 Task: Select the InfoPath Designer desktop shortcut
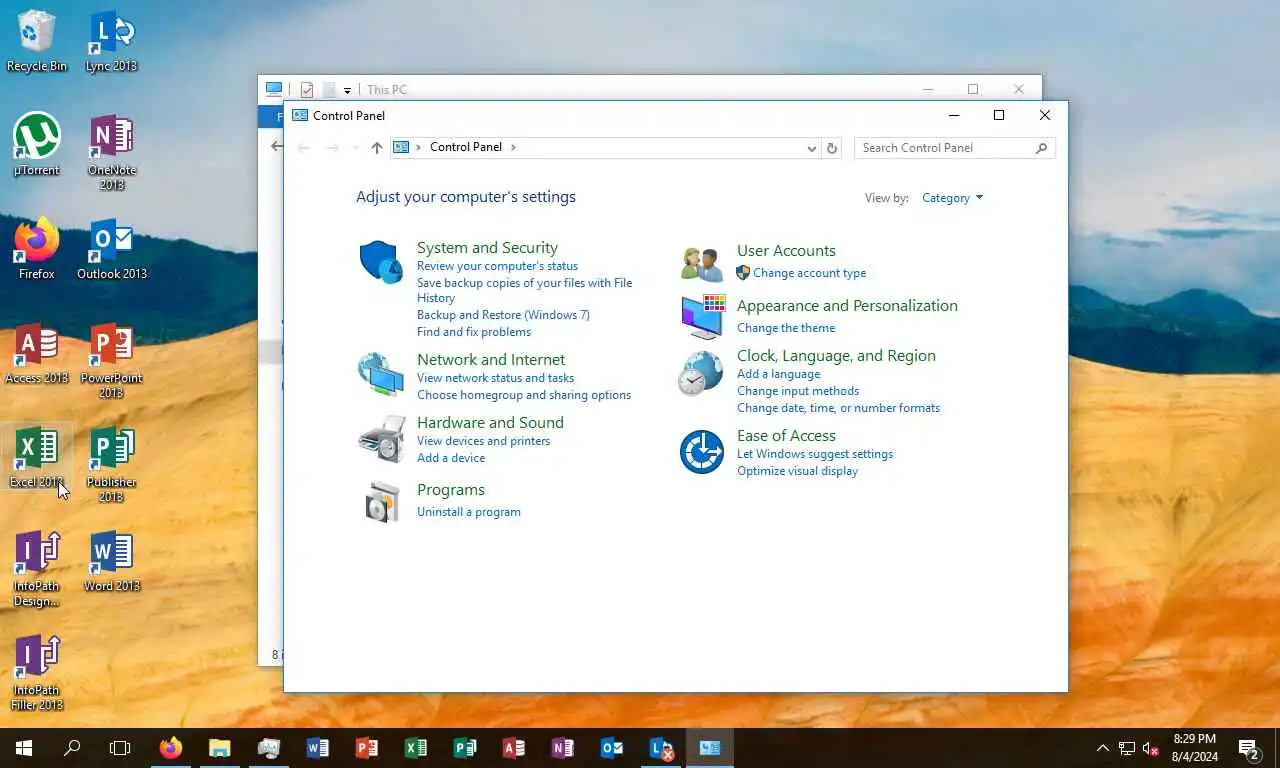[x=37, y=568]
